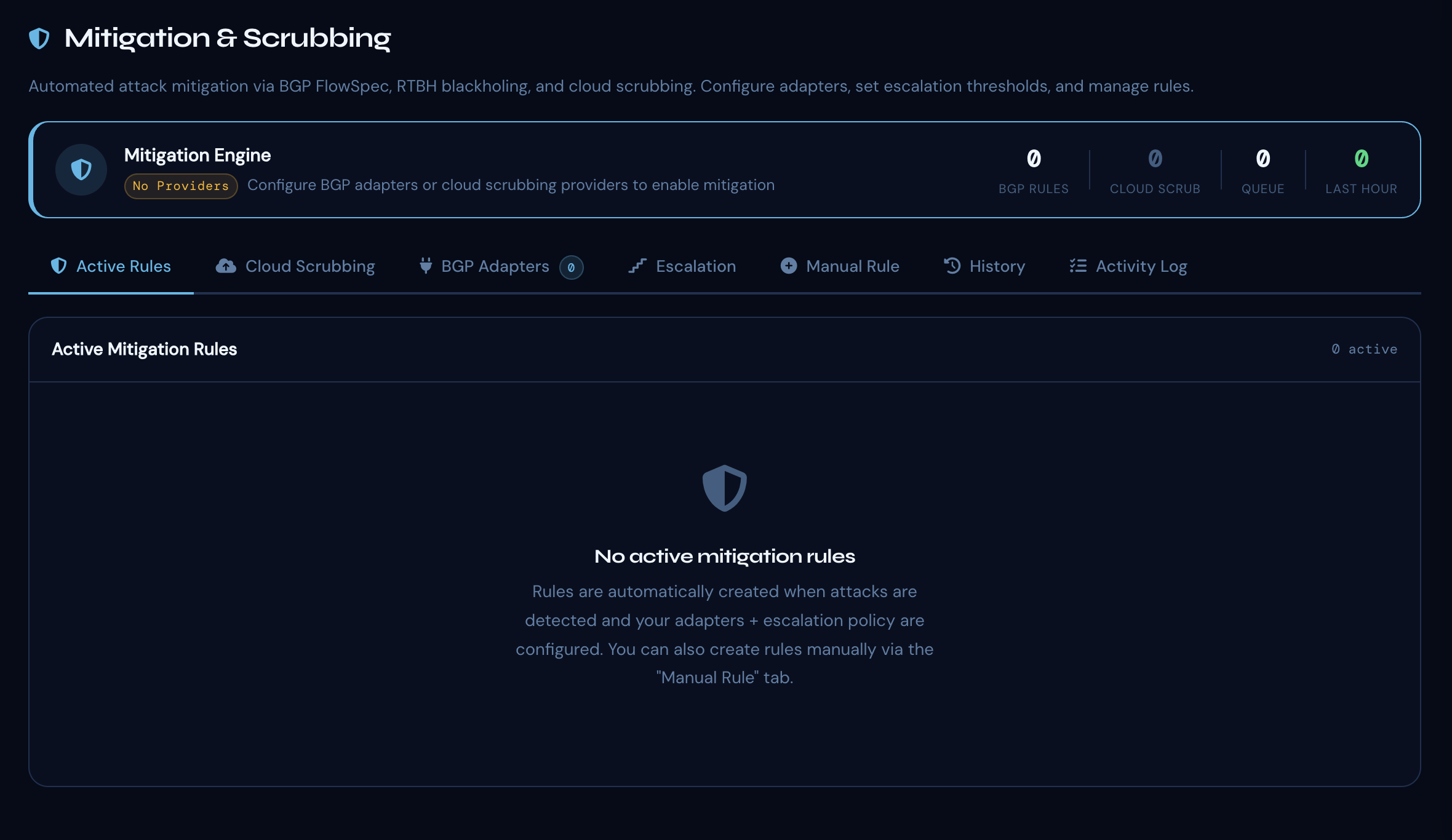Click the plus icon on Manual Rule tab

click(788, 266)
